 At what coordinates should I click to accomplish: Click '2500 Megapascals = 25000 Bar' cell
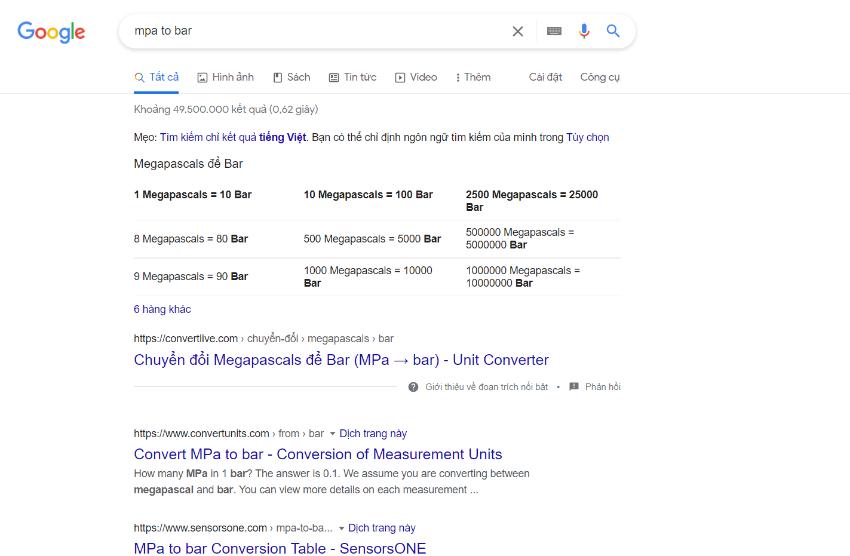click(532, 201)
